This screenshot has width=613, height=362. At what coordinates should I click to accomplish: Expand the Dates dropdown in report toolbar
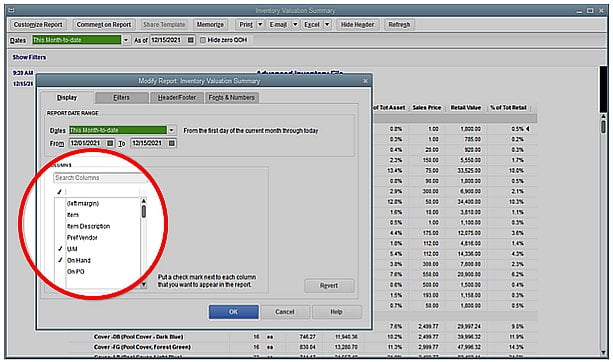(126, 40)
